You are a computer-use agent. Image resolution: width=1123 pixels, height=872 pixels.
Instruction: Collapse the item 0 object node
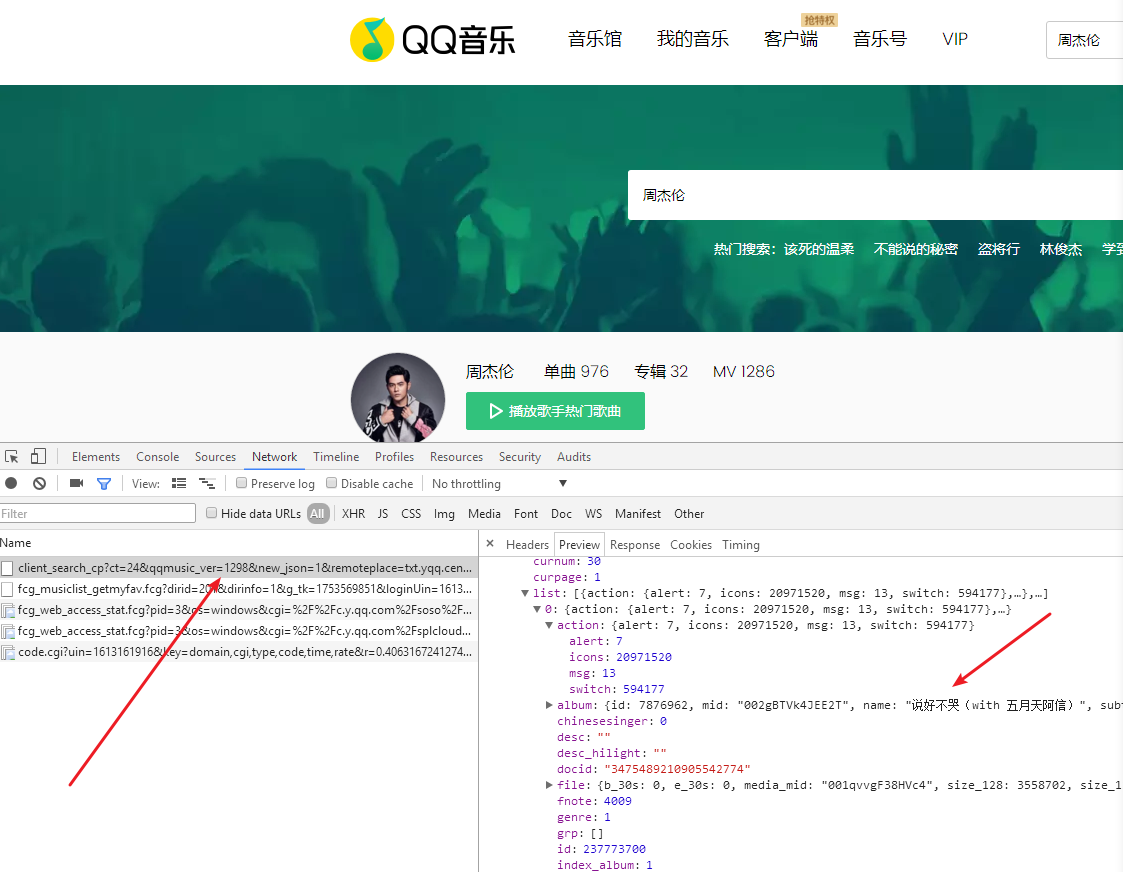[x=537, y=609]
